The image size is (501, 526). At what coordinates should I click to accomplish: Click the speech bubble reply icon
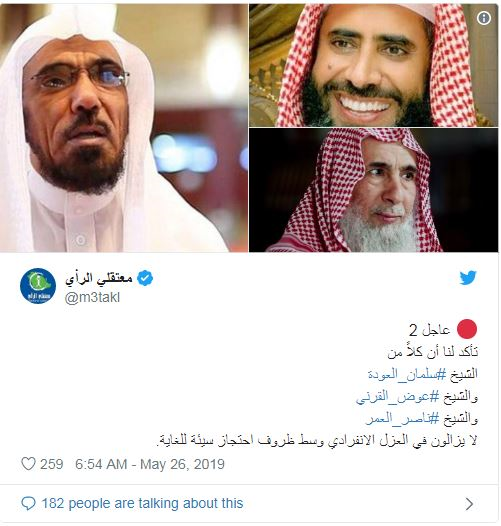(x=28, y=504)
